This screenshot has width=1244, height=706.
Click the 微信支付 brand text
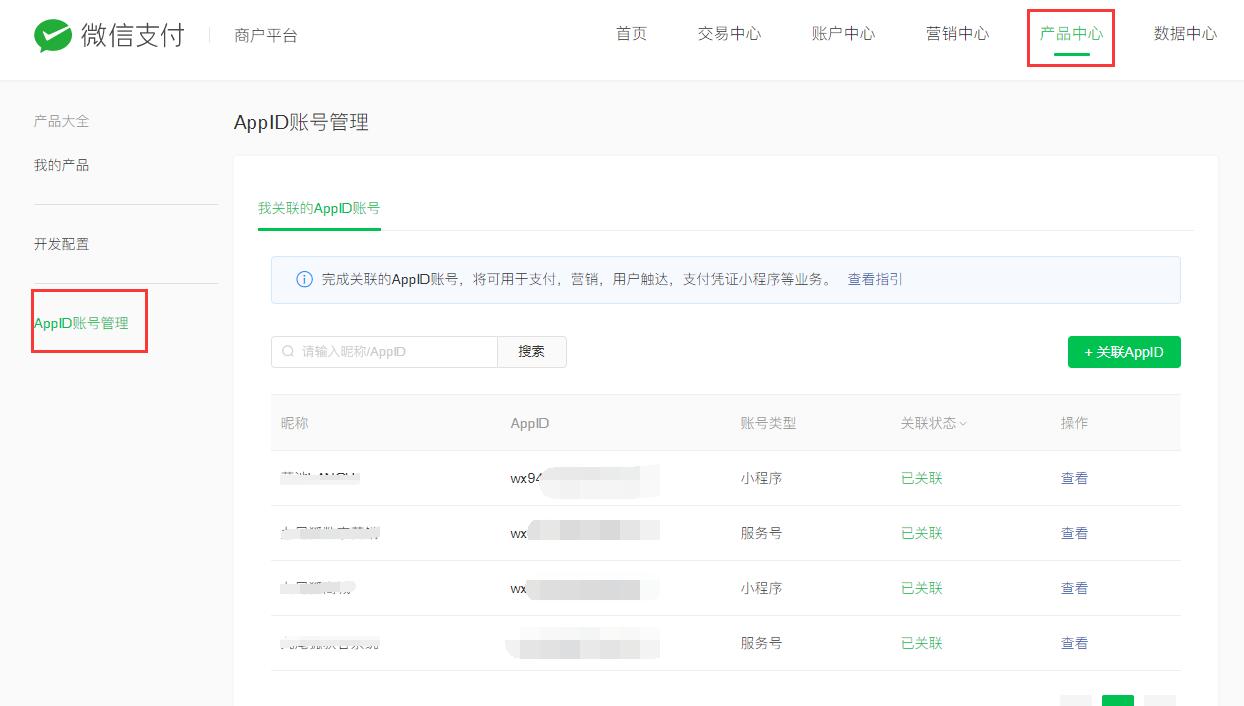[x=133, y=35]
